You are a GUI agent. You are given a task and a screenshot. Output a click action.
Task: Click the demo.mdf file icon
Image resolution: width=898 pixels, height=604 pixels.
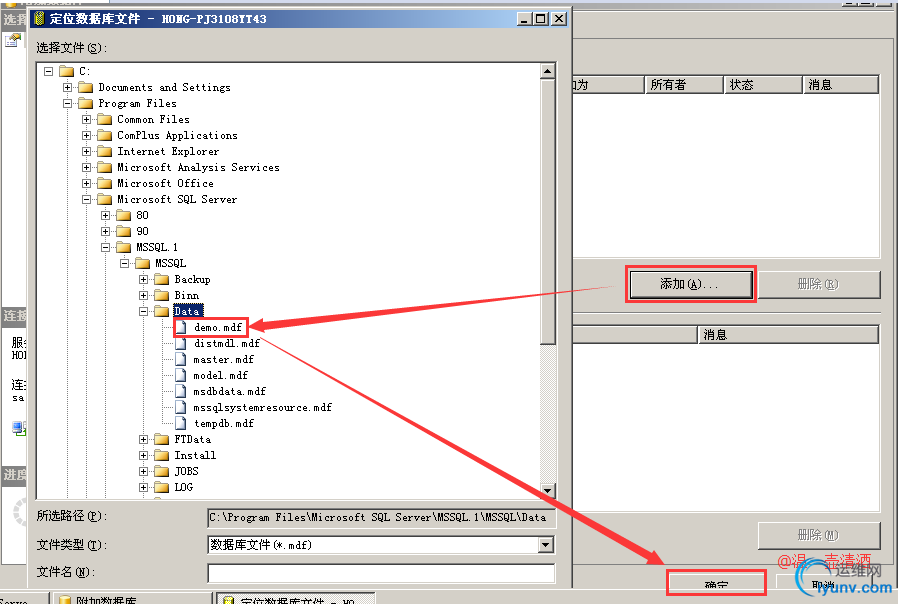(181, 327)
